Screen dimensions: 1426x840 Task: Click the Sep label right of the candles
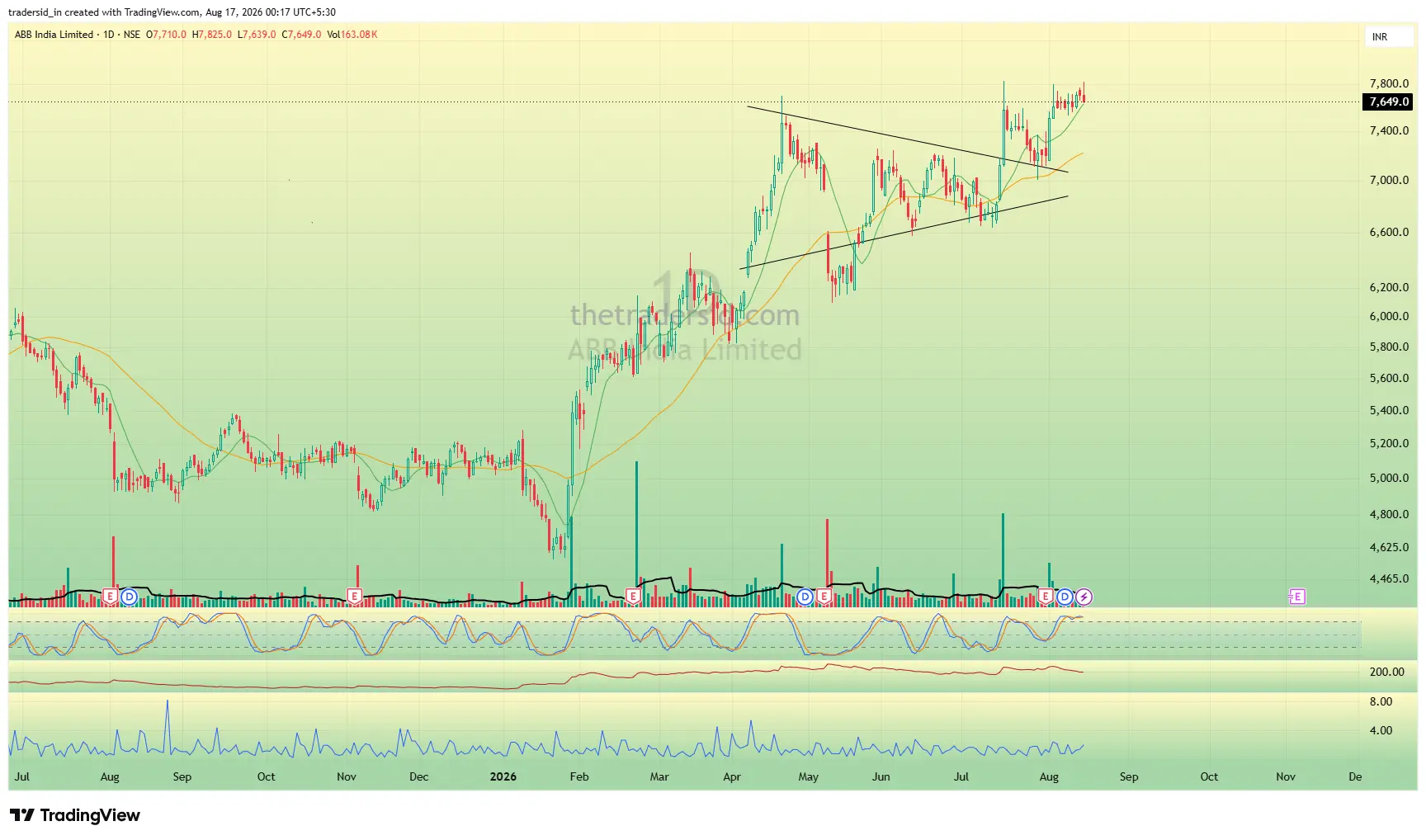pos(1128,776)
